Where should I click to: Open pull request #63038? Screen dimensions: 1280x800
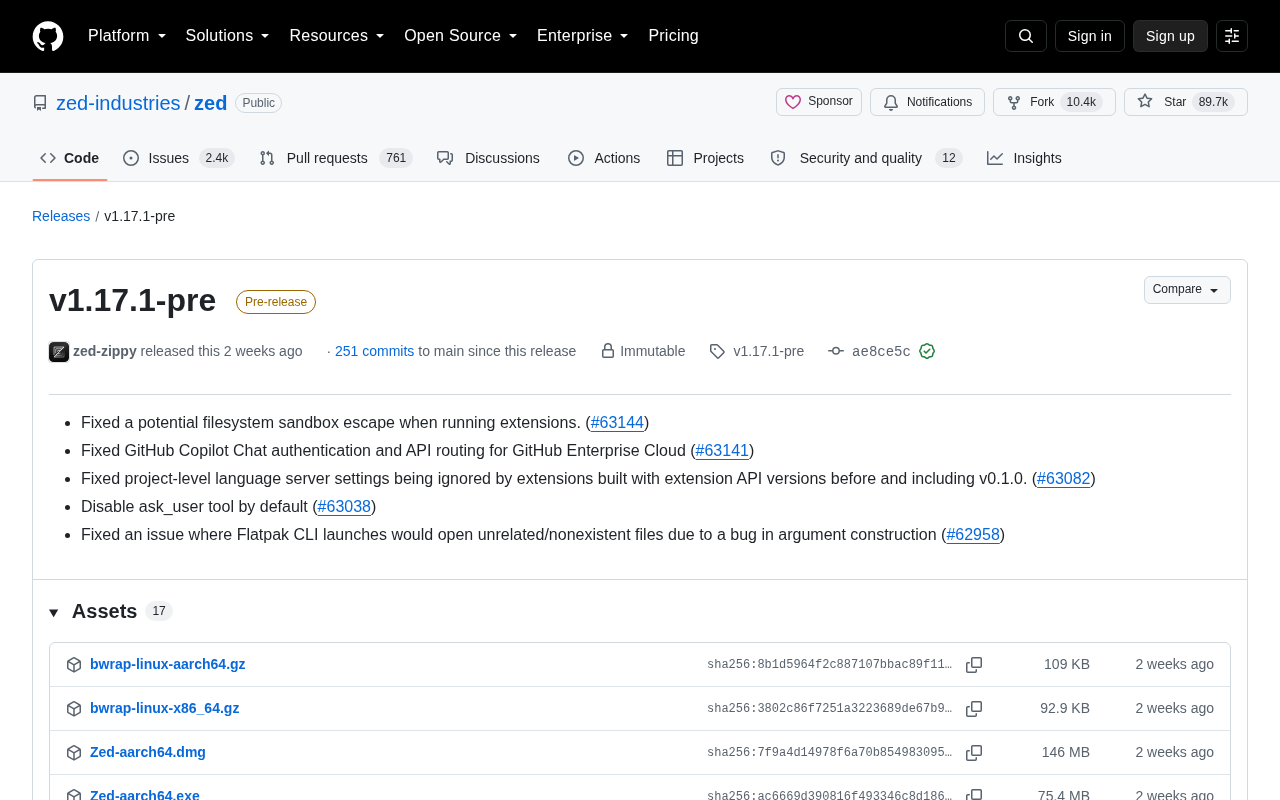pyautogui.click(x=344, y=507)
